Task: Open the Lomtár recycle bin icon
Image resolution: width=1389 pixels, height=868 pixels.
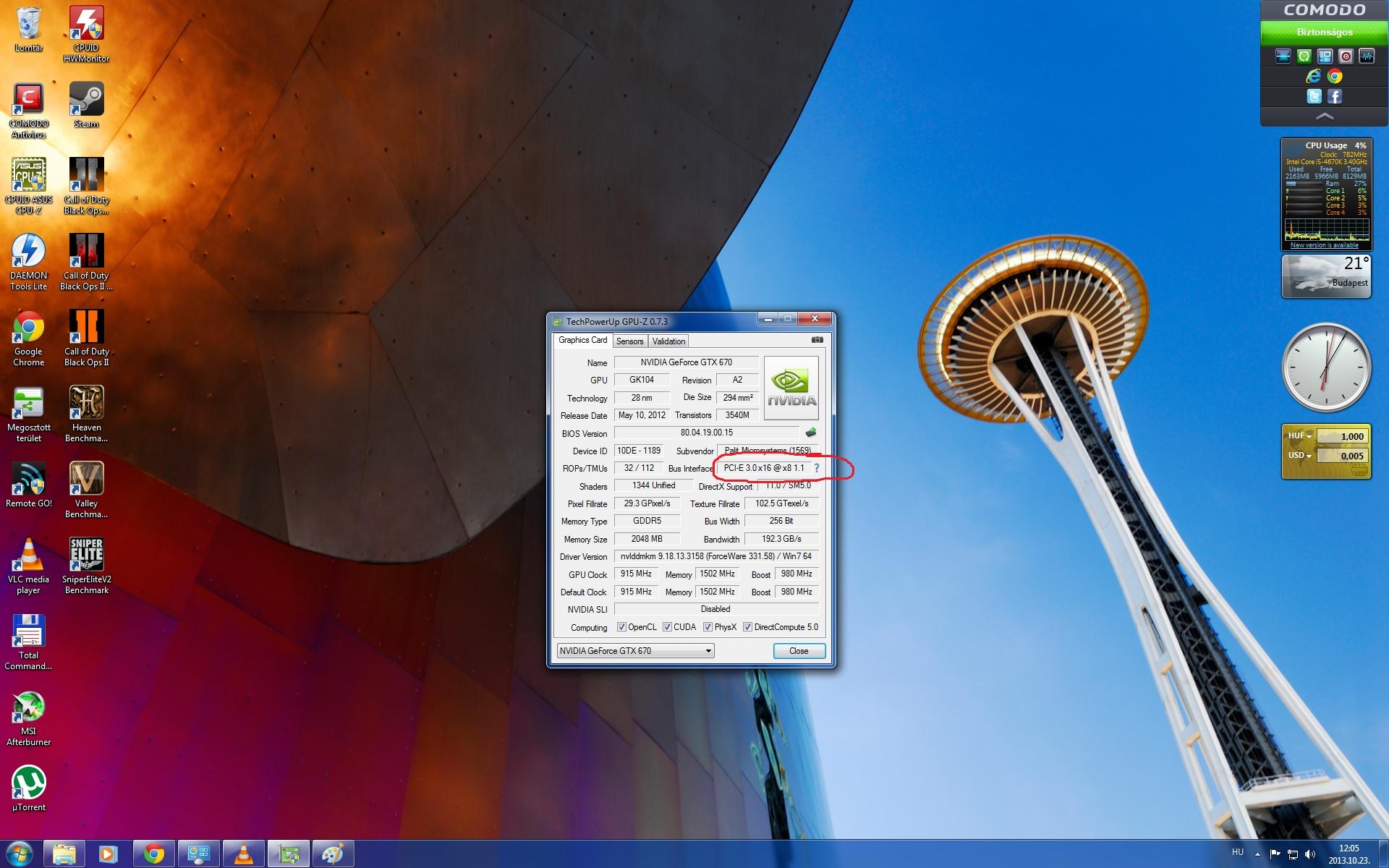Action: pyautogui.click(x=29, y=30)
